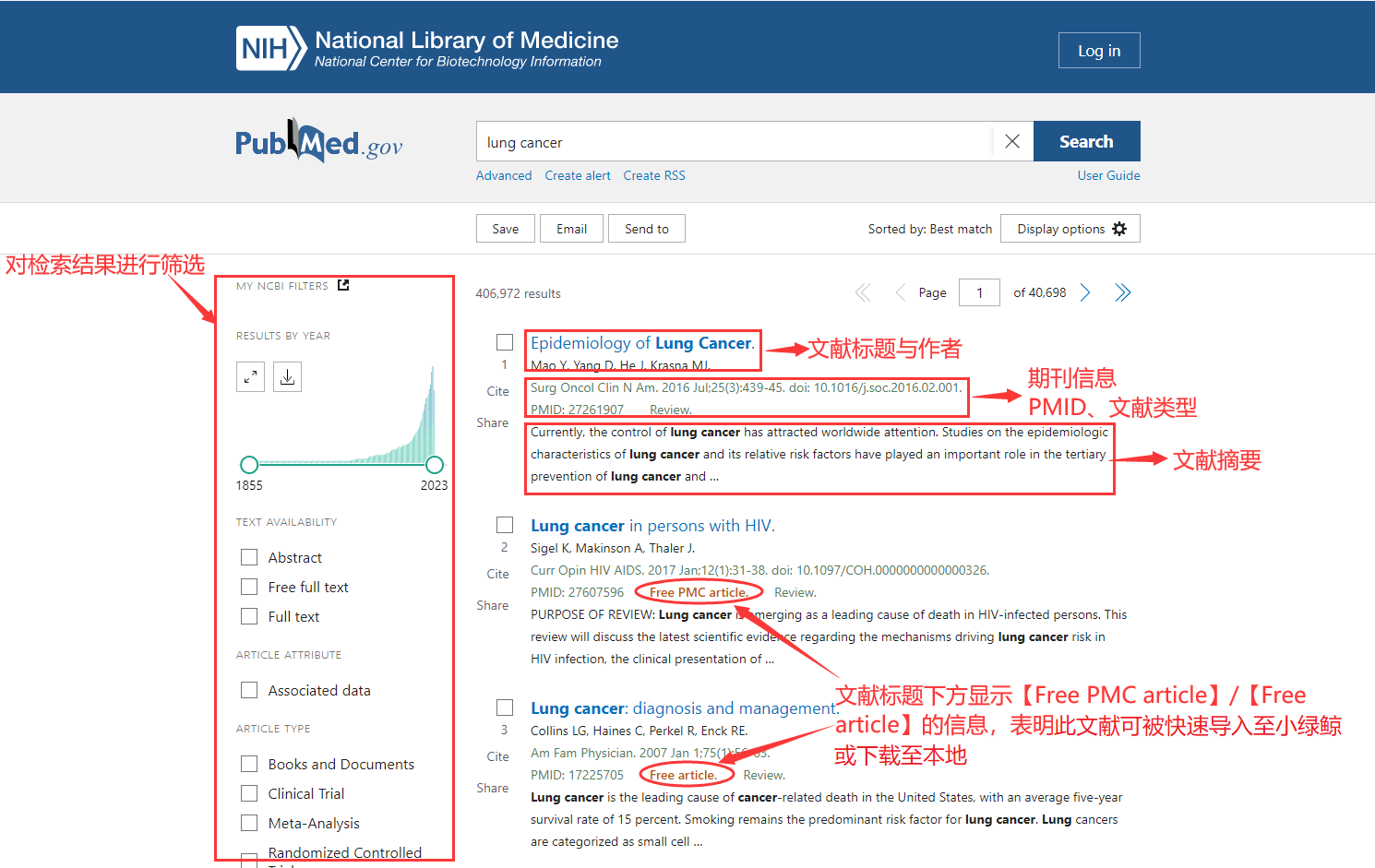Check the Meta-Analysis article type filter

[249, 823]
